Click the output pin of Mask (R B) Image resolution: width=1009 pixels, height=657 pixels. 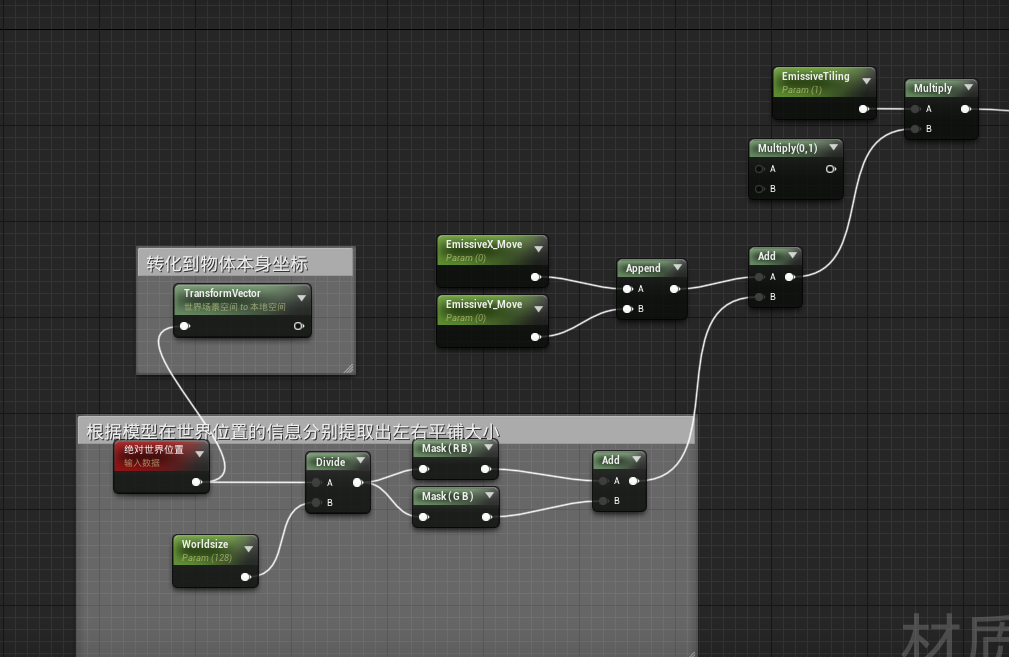485,469
